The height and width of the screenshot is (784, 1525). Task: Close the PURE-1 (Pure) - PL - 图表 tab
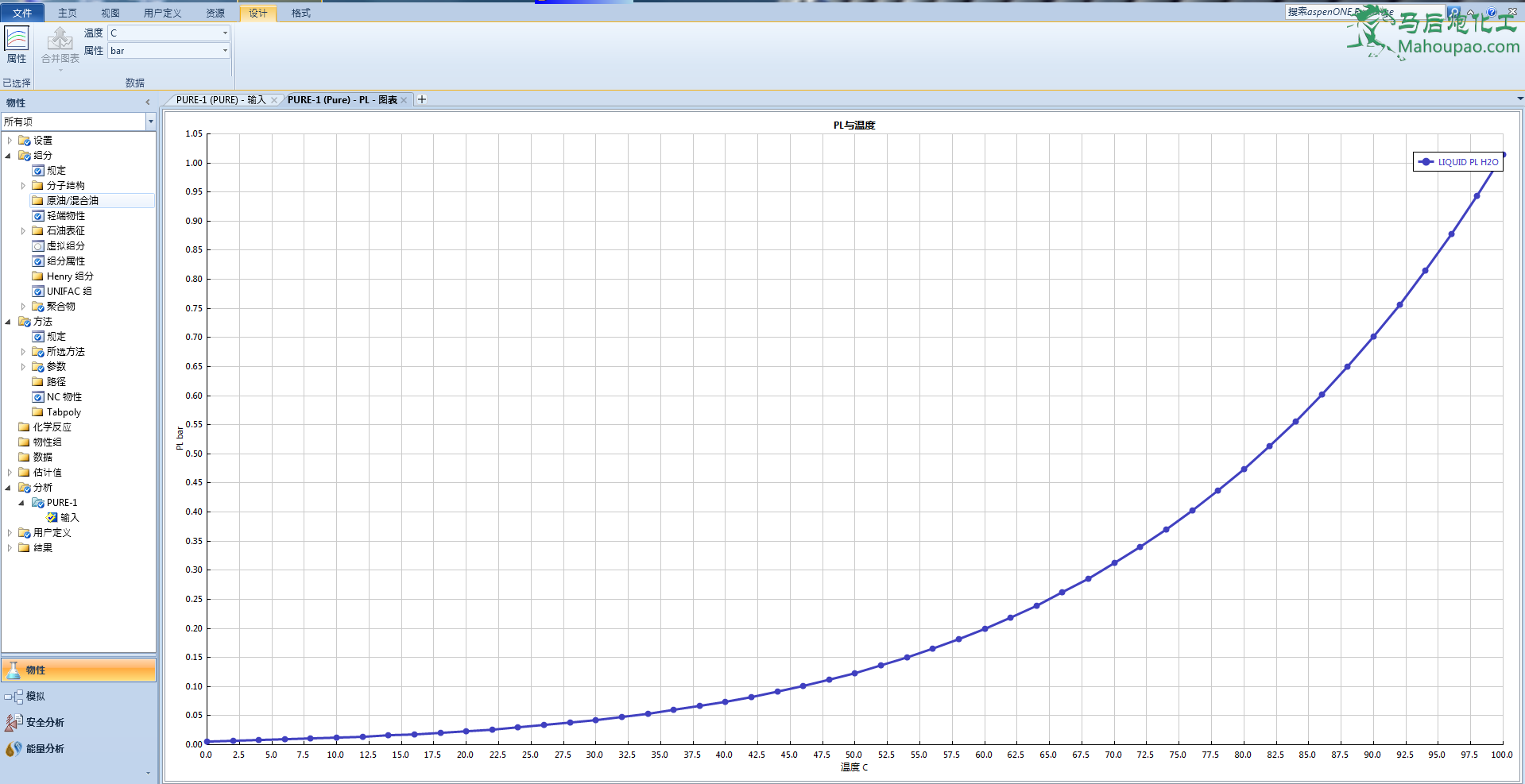[x=404, y=100]
